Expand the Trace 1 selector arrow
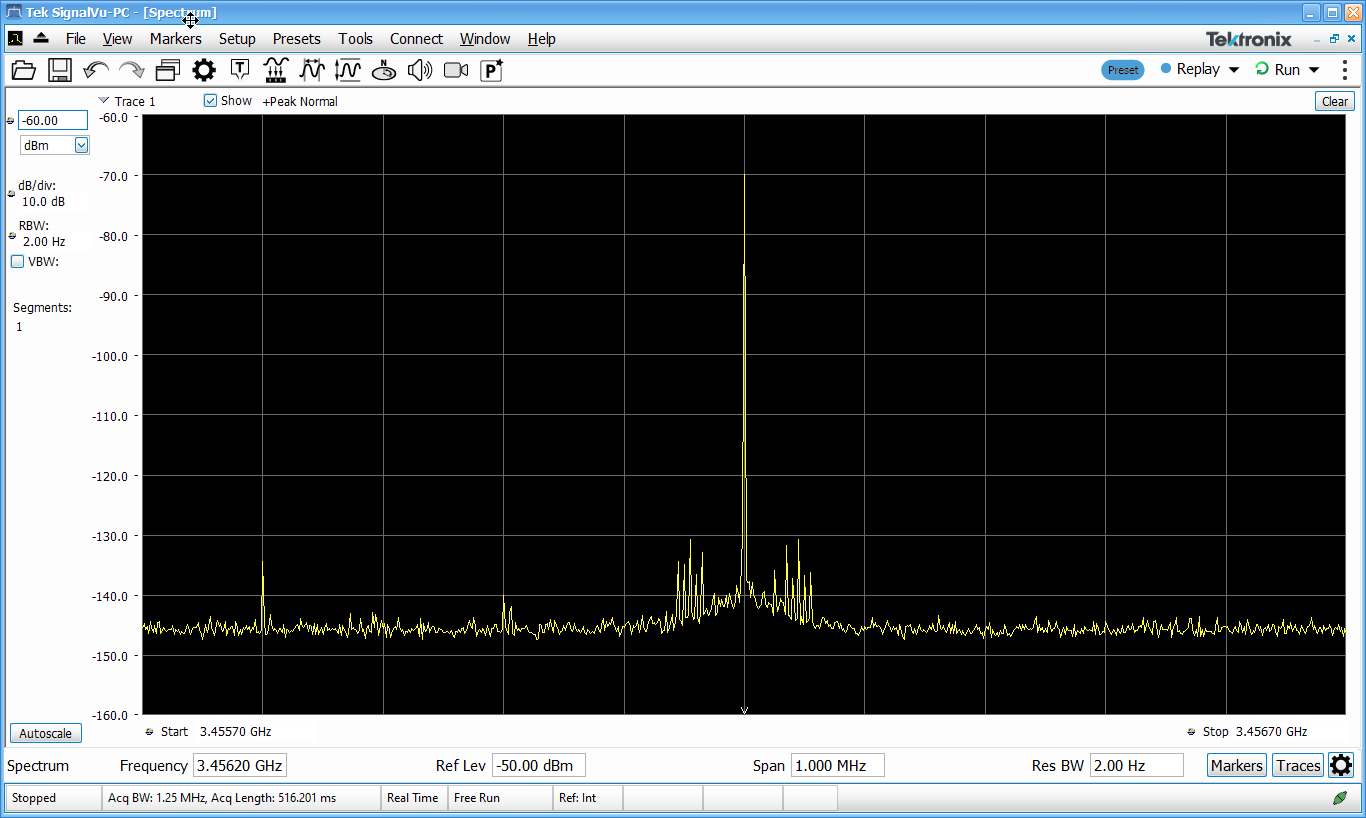 (103, 100)
